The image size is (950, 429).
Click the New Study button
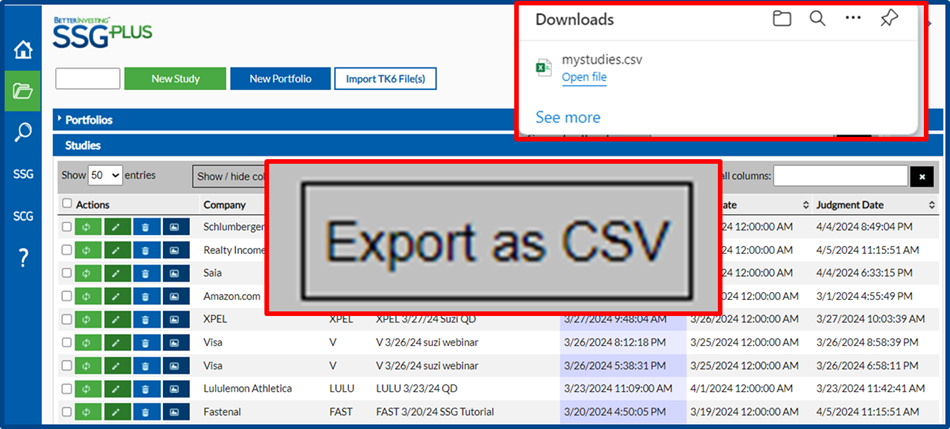tap(175, 79)
